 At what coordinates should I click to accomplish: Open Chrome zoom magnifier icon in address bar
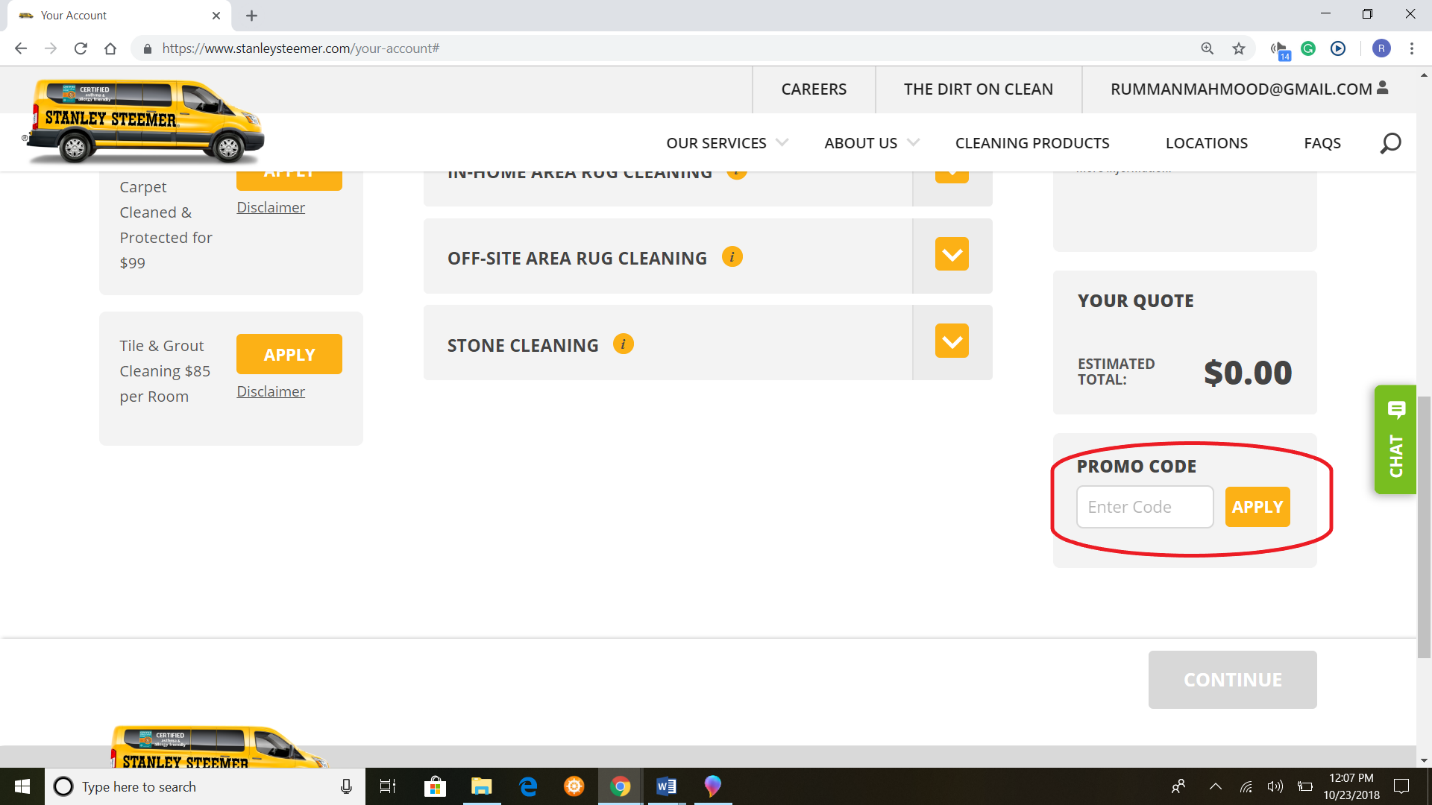point(1207,48)
